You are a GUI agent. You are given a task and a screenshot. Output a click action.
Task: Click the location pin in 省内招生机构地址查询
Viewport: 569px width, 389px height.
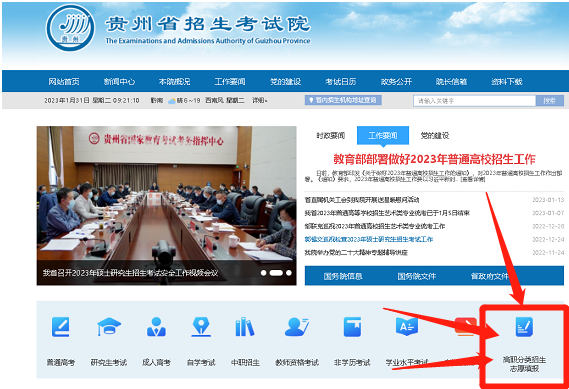click(311, 100)
